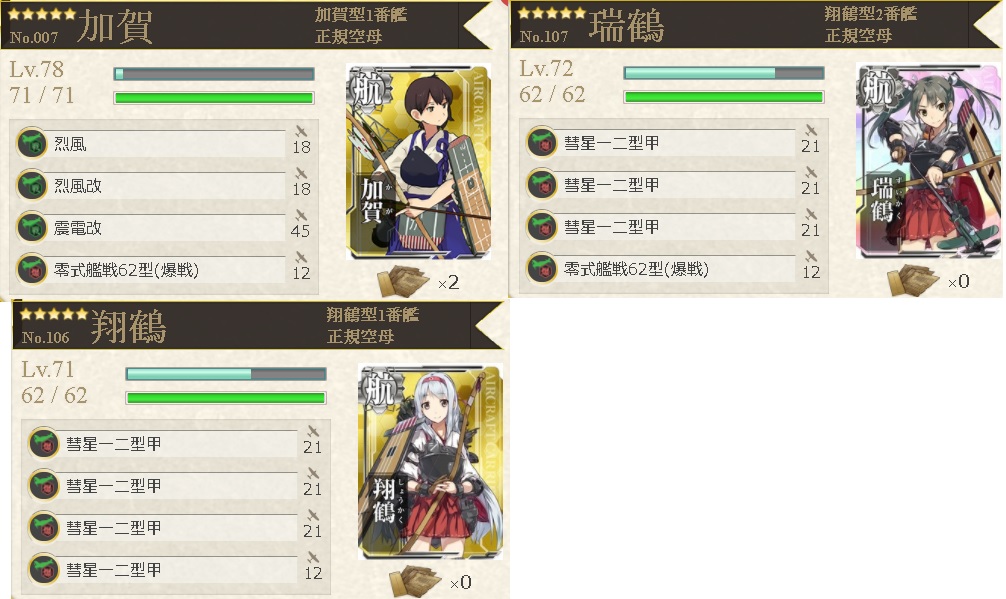Click Zuikaku's experience progress bar
The width and height of the screenshot is (1006, 599).
724,73
